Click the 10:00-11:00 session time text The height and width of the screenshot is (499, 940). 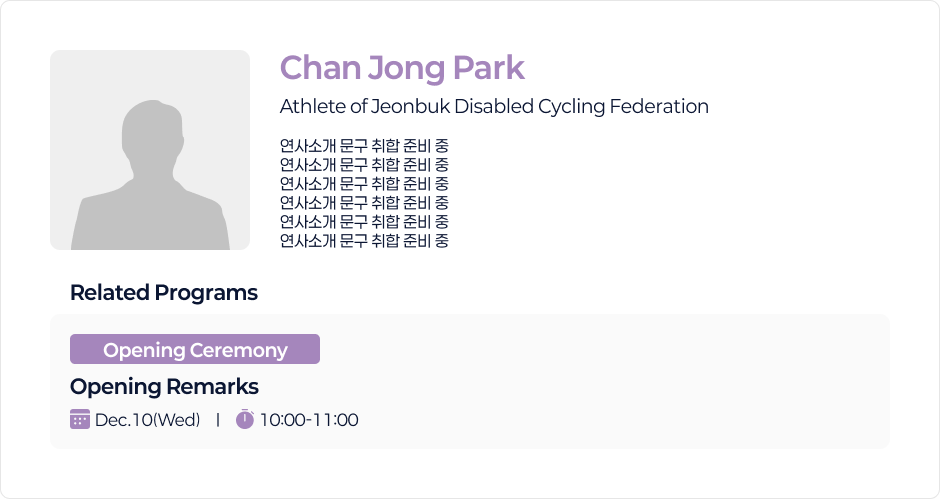point(309,420)
